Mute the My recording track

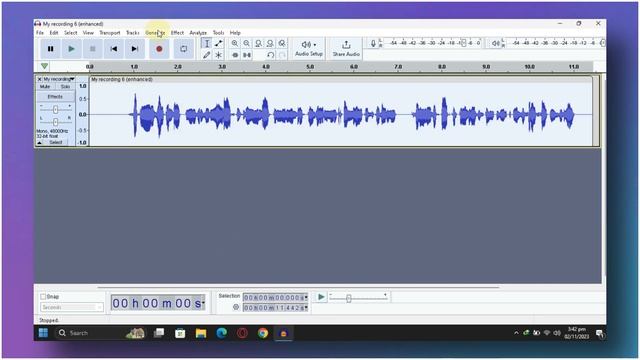(45, 87)
